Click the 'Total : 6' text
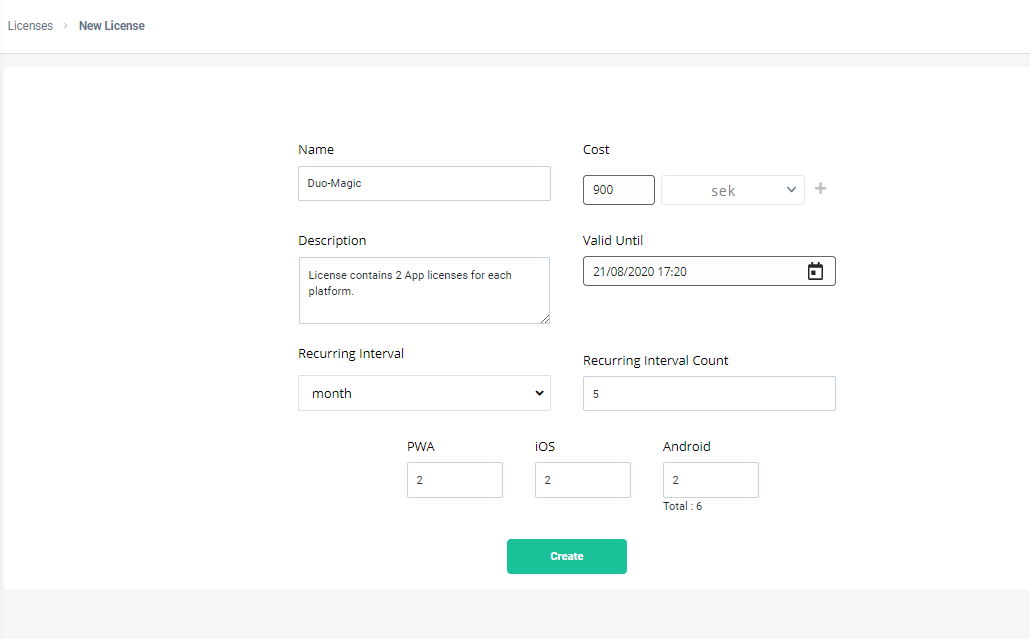 pyautogui.click(x=683, y=506)
